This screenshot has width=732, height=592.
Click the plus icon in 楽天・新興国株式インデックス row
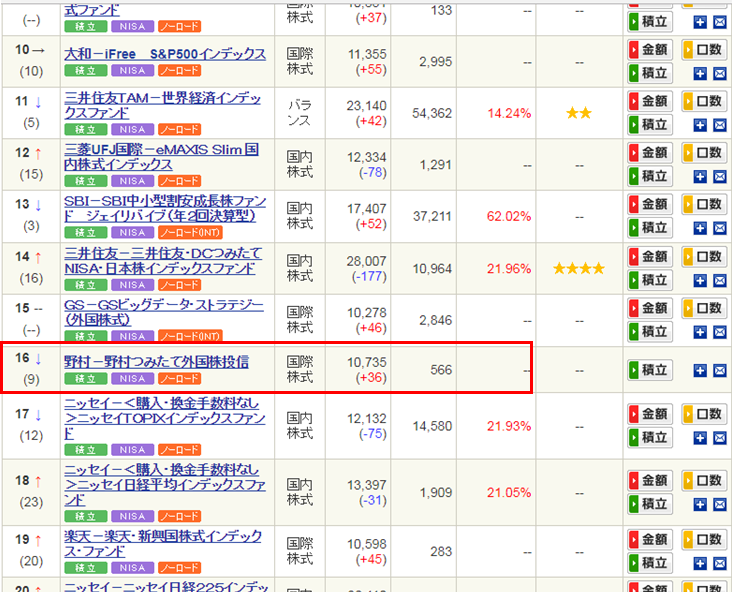point(700,564)
